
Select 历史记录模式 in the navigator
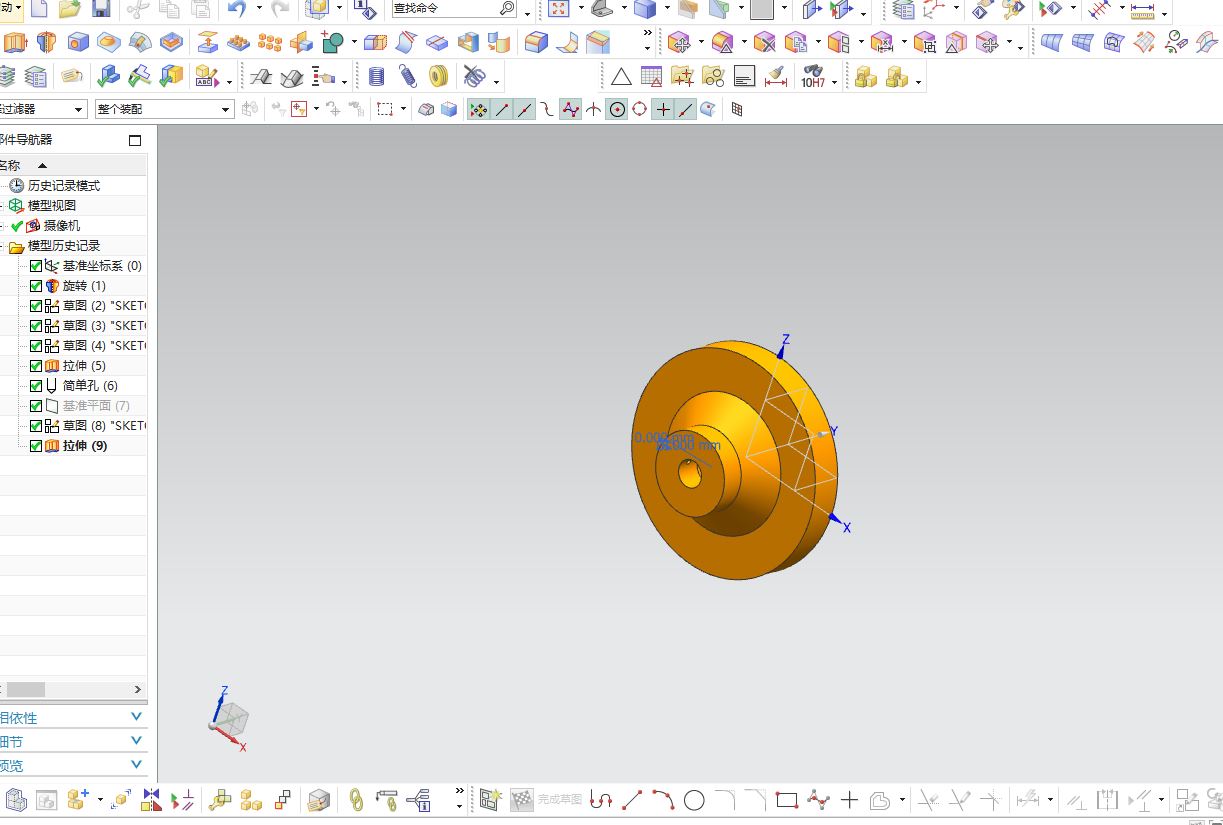[x=64, y=186]
